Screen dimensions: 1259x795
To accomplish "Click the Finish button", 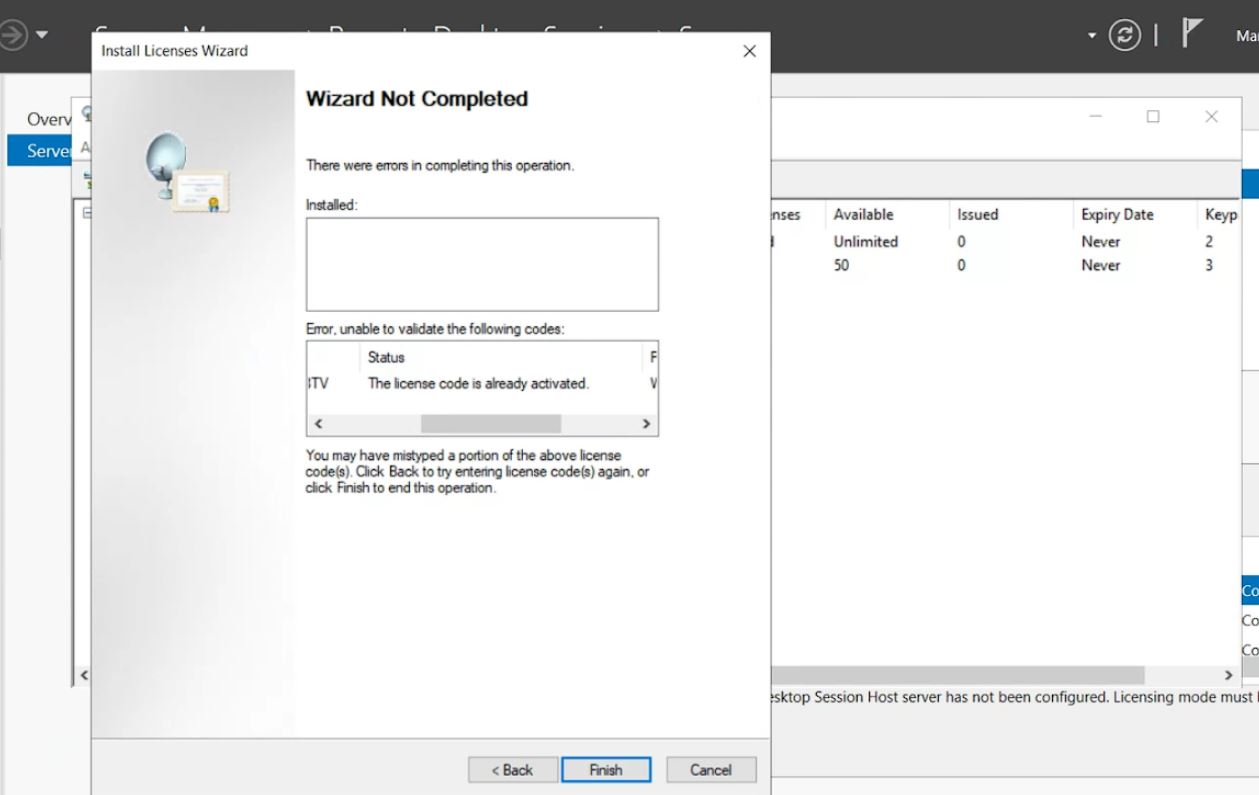I will 605,770.
